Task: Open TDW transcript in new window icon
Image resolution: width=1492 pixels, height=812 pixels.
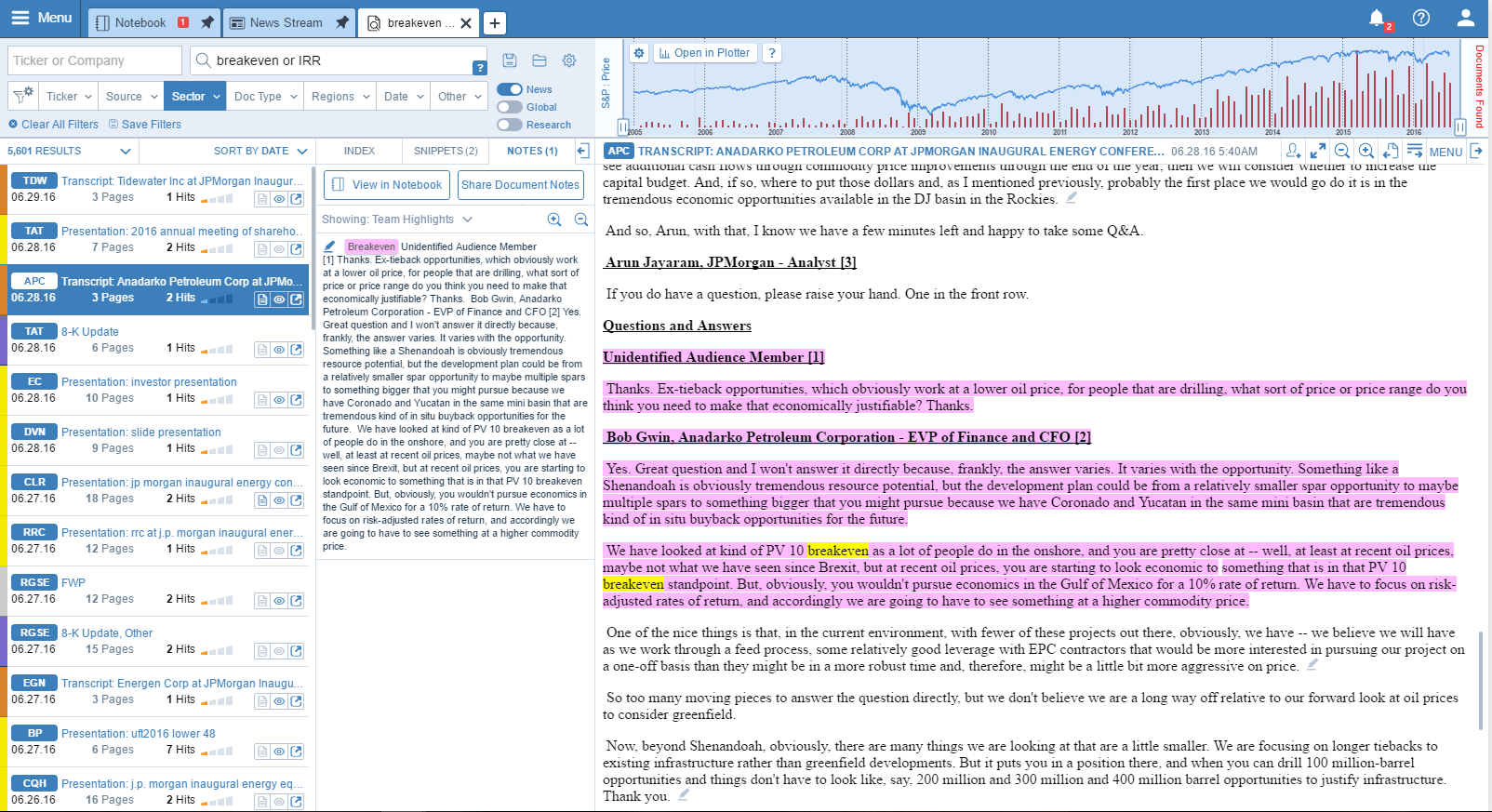Action: click(x=296, y=199)
